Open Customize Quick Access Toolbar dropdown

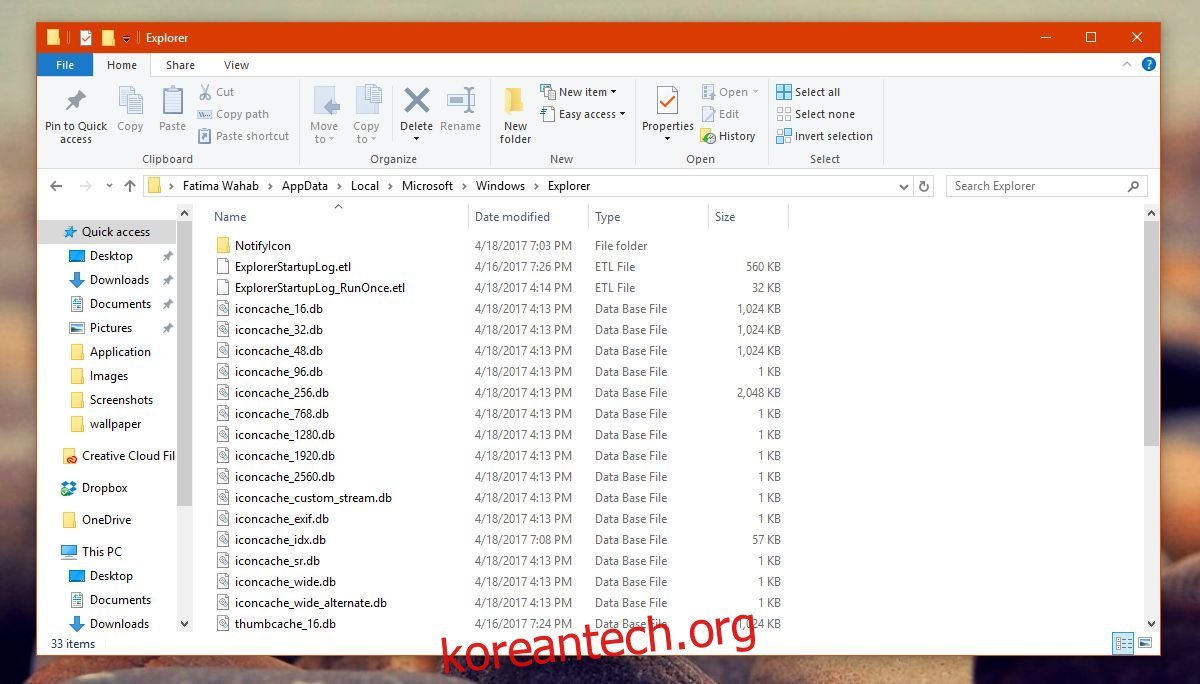click(x=127, y=38)
